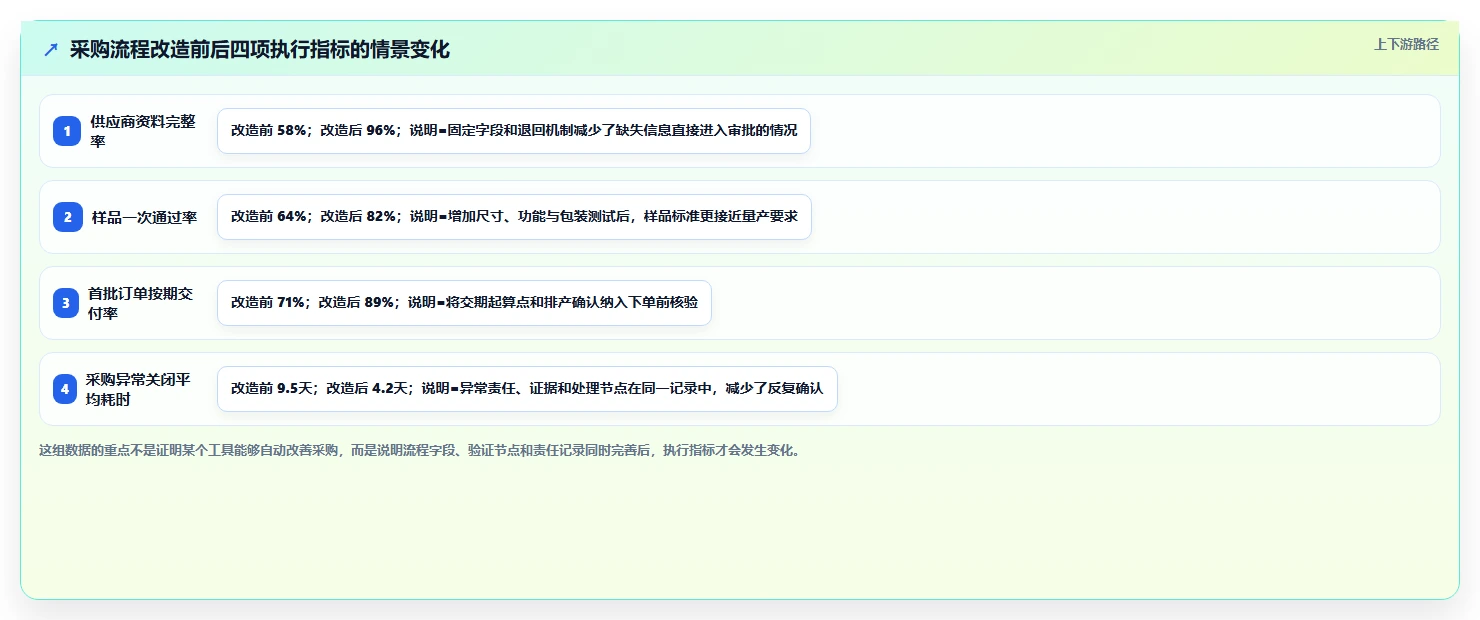Click the 采购异常关闭平均耗时 label
The image size is (1480, 620).
(x=139, y=389)
